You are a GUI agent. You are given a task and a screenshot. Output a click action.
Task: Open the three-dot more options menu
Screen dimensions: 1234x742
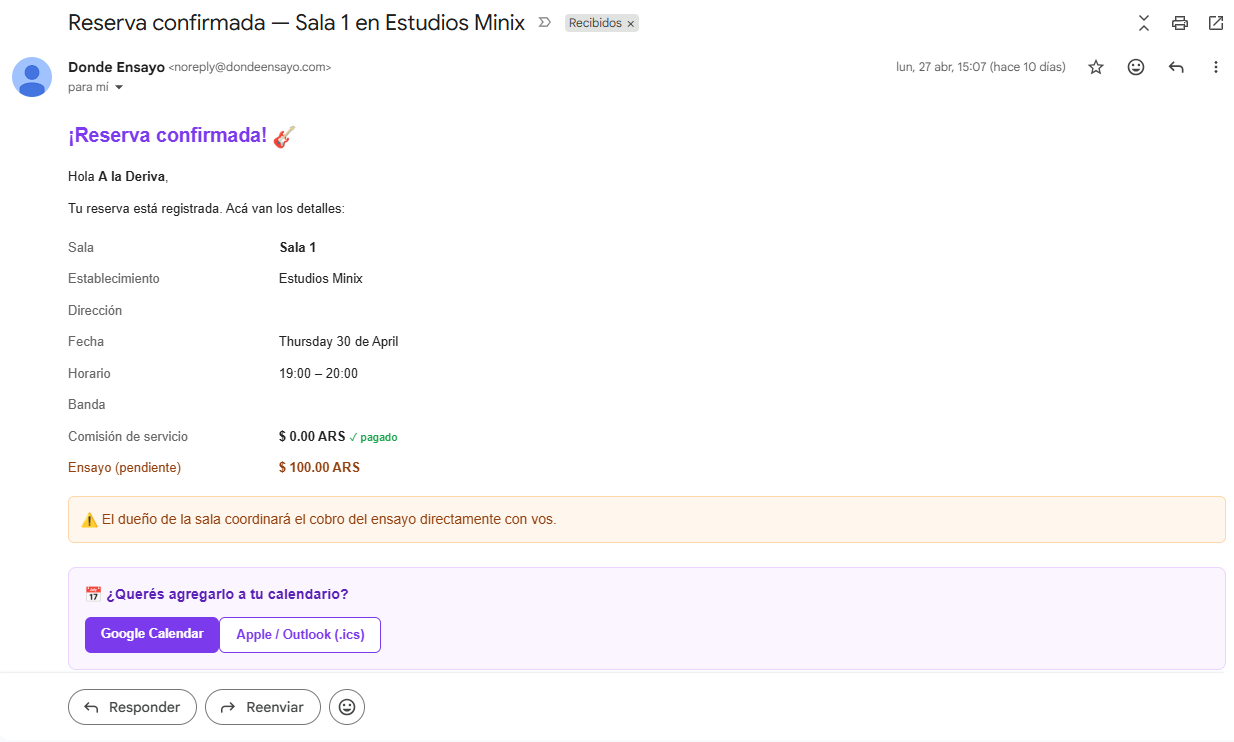click(1216, 67)
